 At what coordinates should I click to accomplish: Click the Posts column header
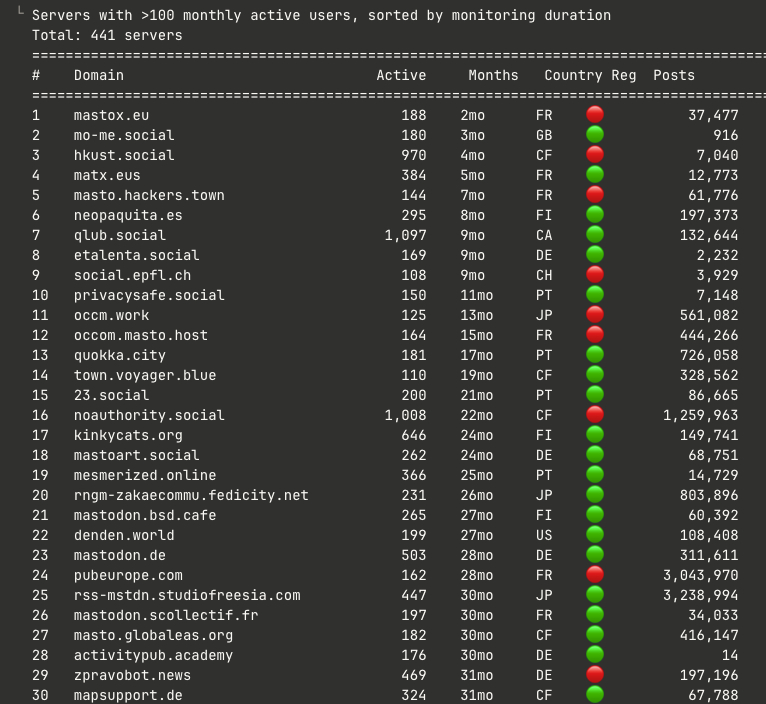click(x=673, y=75)
